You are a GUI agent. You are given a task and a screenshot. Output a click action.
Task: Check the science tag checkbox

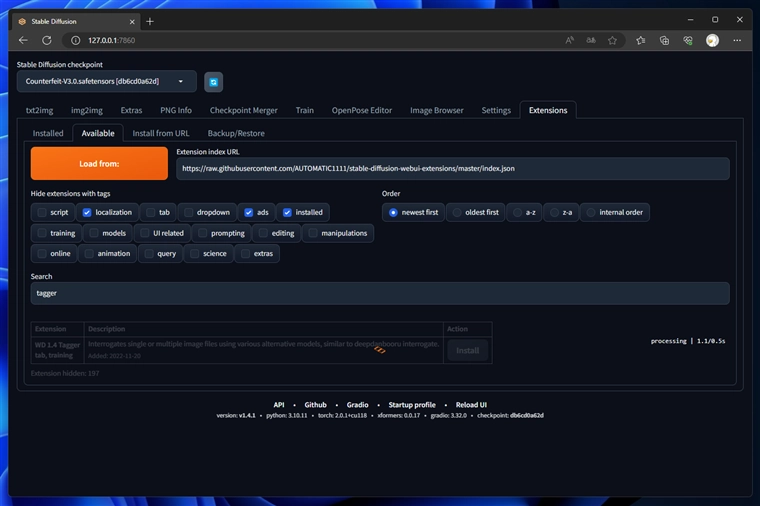194,253
